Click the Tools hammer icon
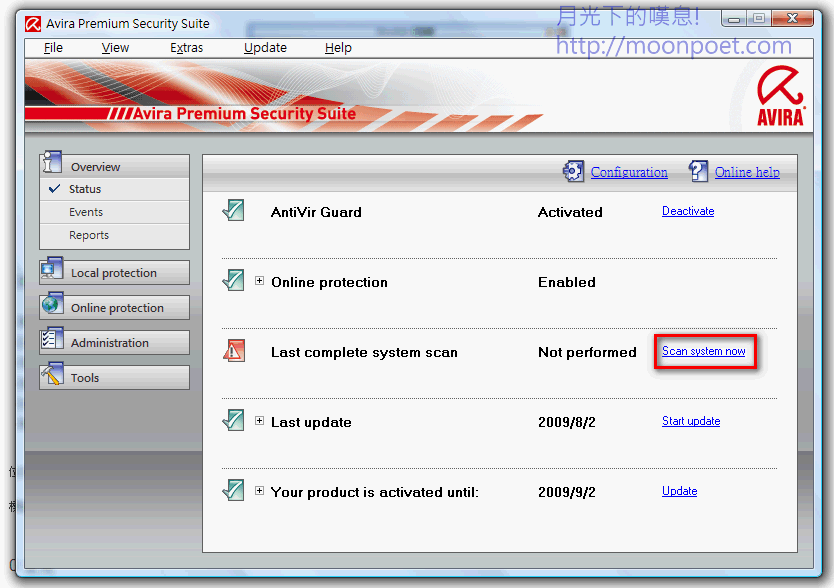The height and width of the screenshot is (588, 834). (52, 377)
